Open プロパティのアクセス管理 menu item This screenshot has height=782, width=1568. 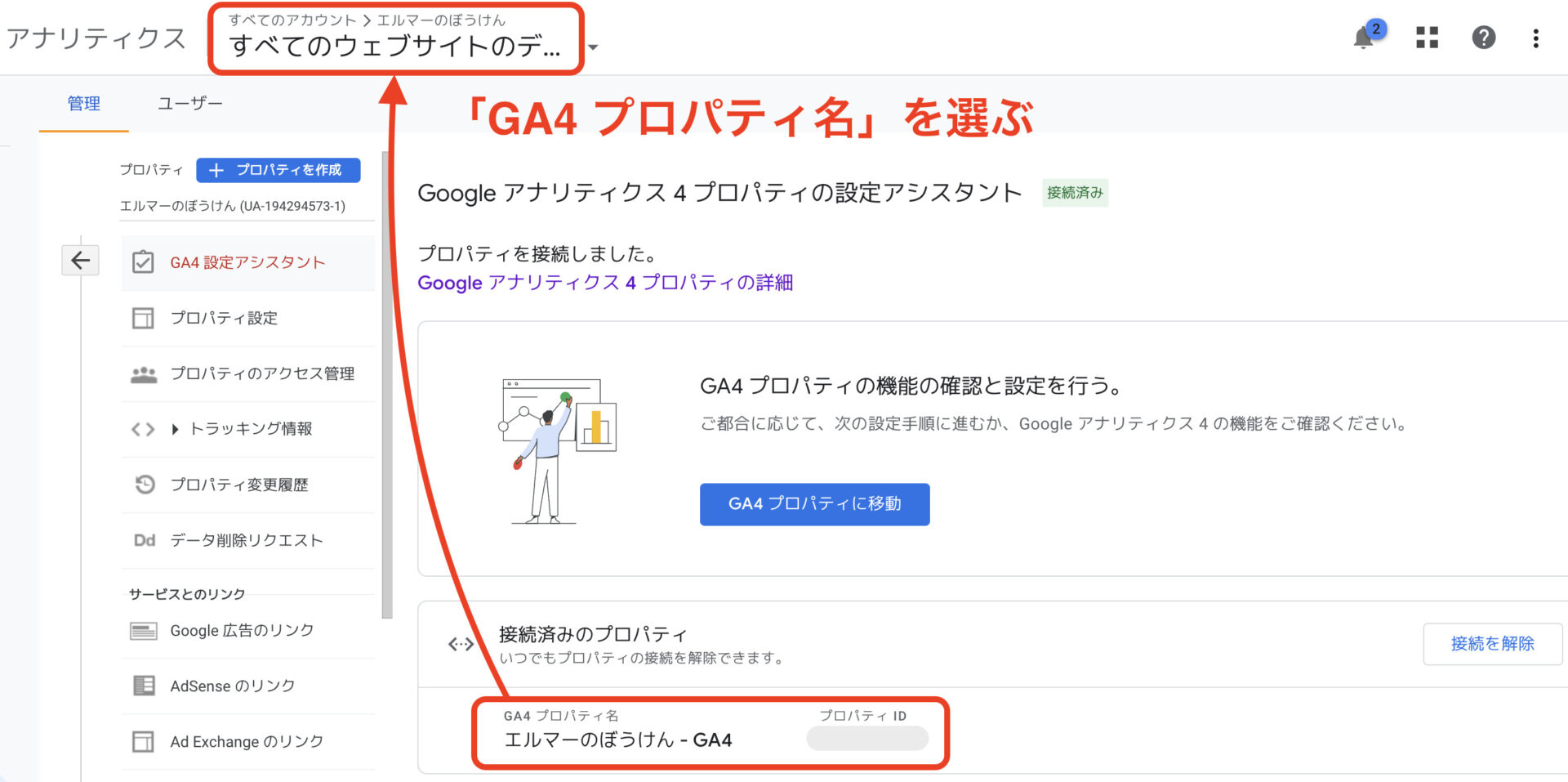pos(248,373)
